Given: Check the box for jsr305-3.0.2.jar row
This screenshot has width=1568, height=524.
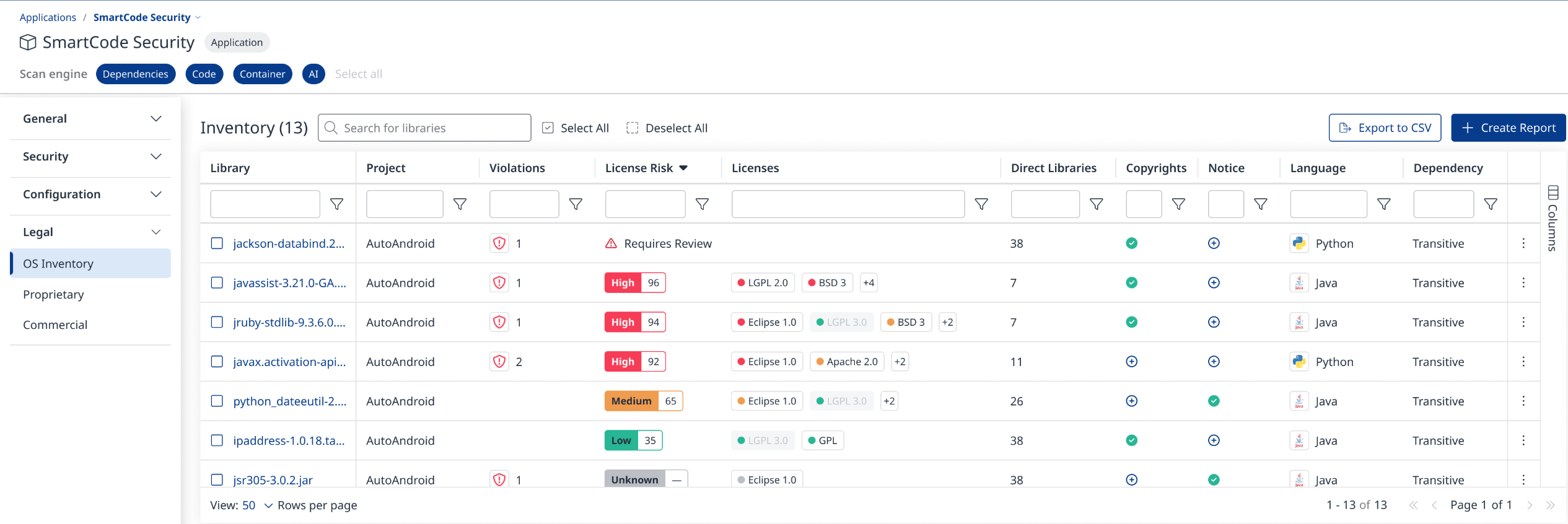Looking at the screenshot, I should click(217, 479).
